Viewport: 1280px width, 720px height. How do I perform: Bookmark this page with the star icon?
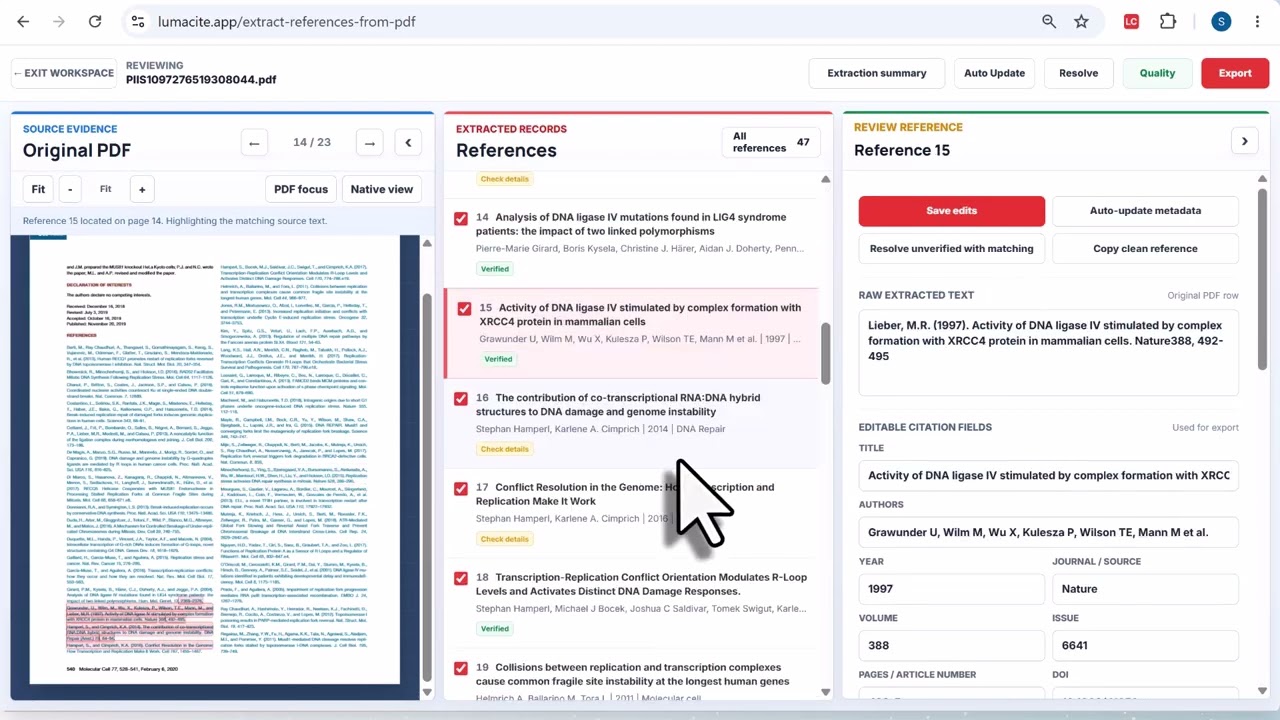click(1081, 21)
